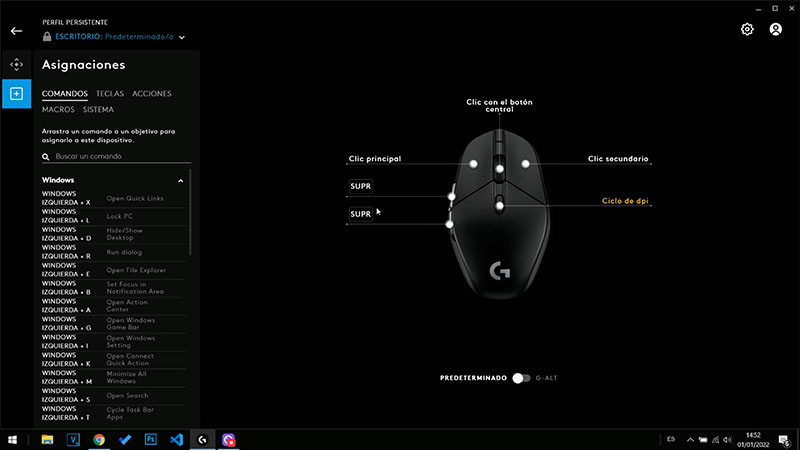800x450 pixels.
Task: Open the blue checkmark taskbar app
Action: click(124, 440)
